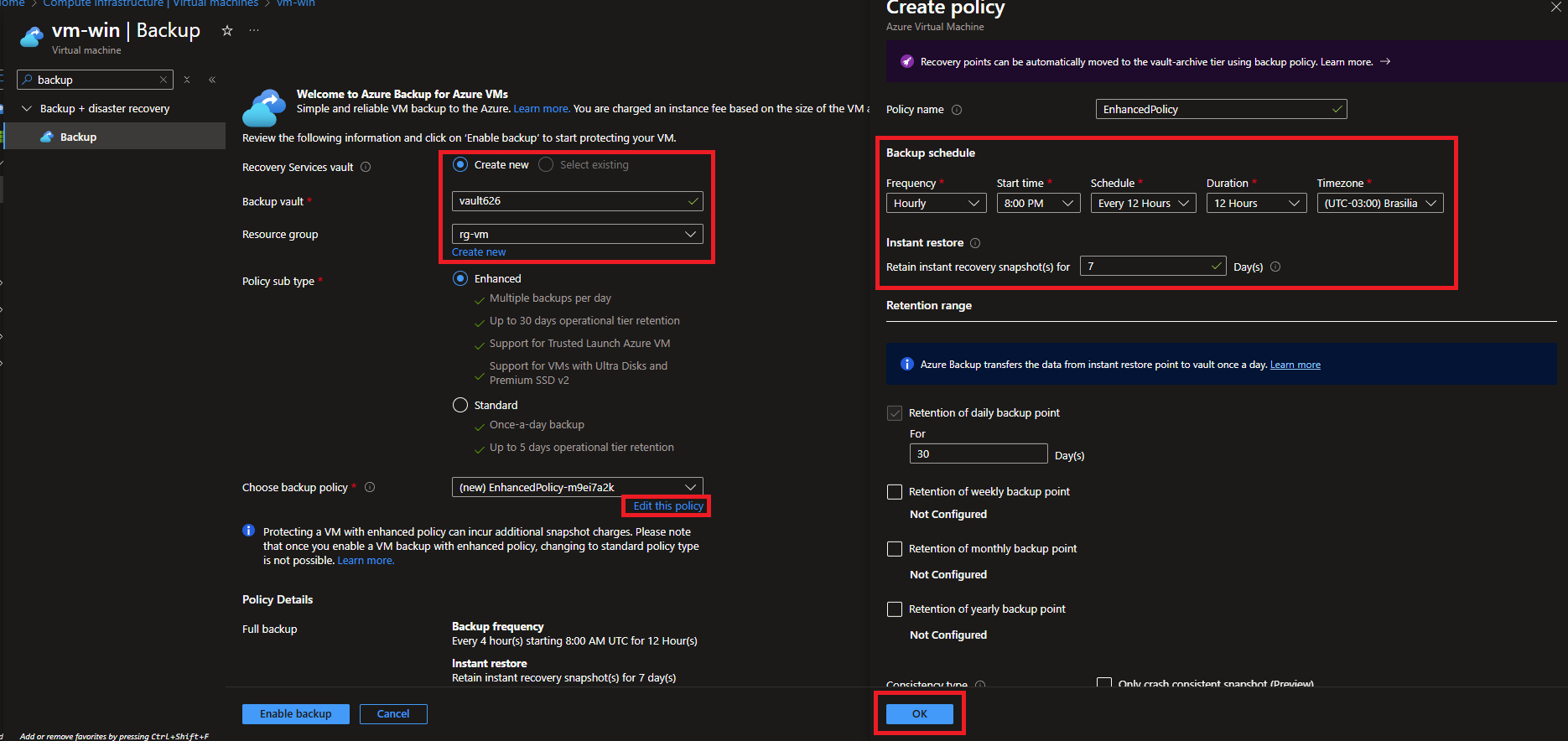Click Create new resource group link
Screen dimensions: 1568x741
coord(479,252)
